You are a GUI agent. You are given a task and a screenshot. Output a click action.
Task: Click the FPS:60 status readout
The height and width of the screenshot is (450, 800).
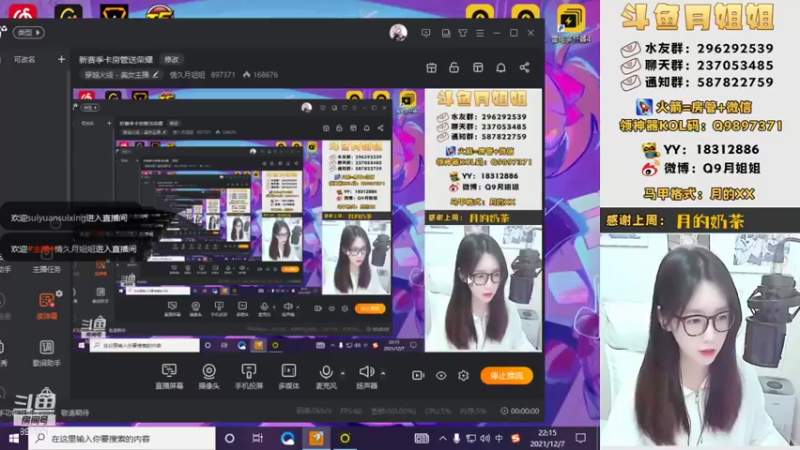351,411
